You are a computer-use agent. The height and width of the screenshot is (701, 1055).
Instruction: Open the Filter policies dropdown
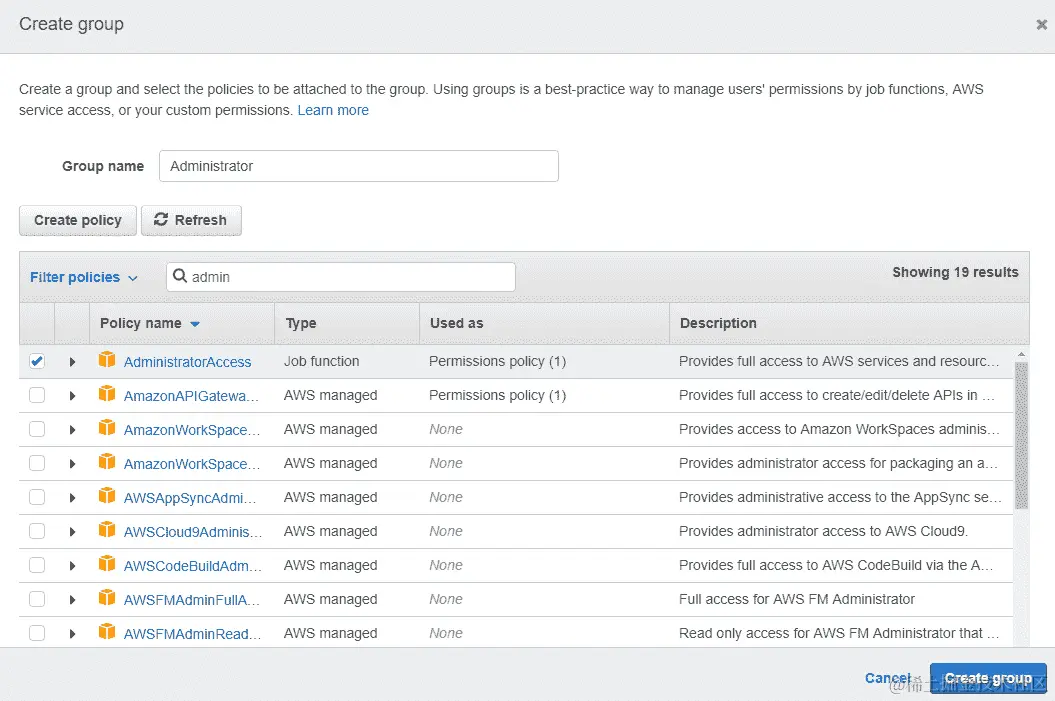[x=84, y=277]
